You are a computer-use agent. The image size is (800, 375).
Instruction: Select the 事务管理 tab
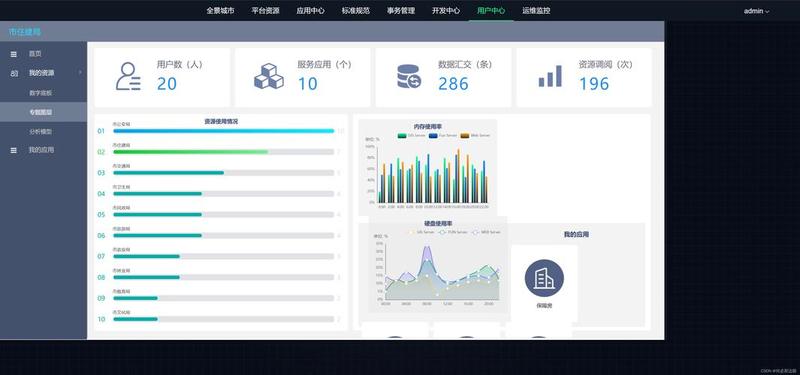[x=401, y=10]
